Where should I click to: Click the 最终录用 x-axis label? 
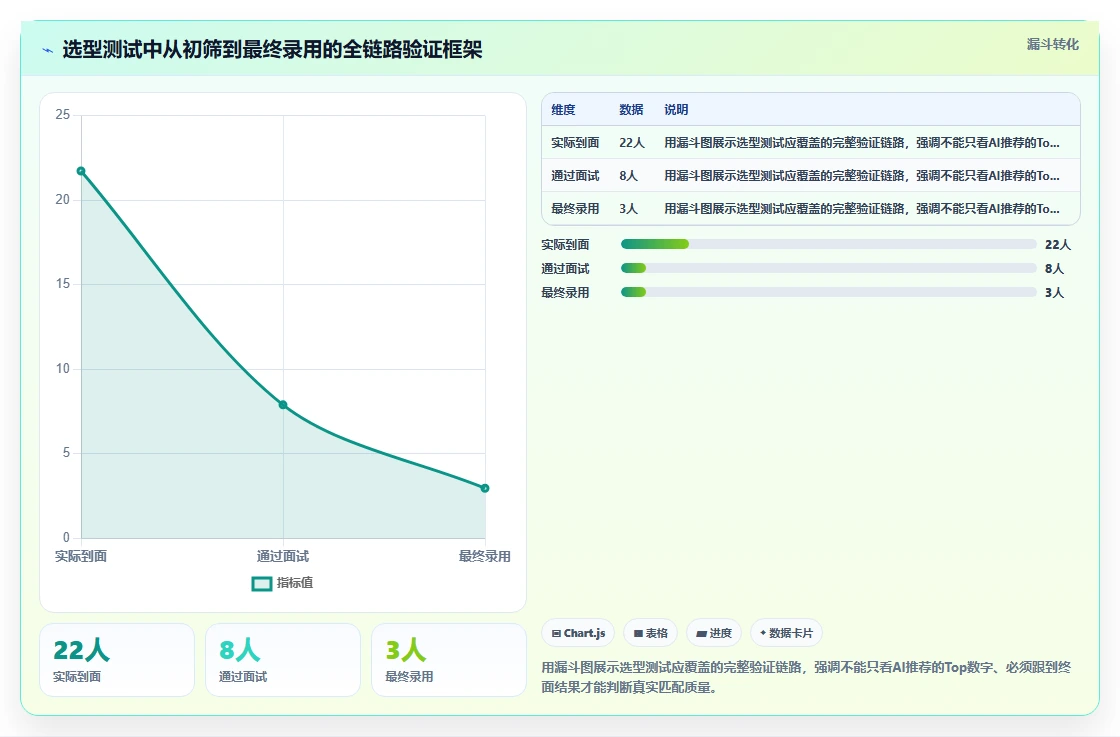[x=484, y=556]
